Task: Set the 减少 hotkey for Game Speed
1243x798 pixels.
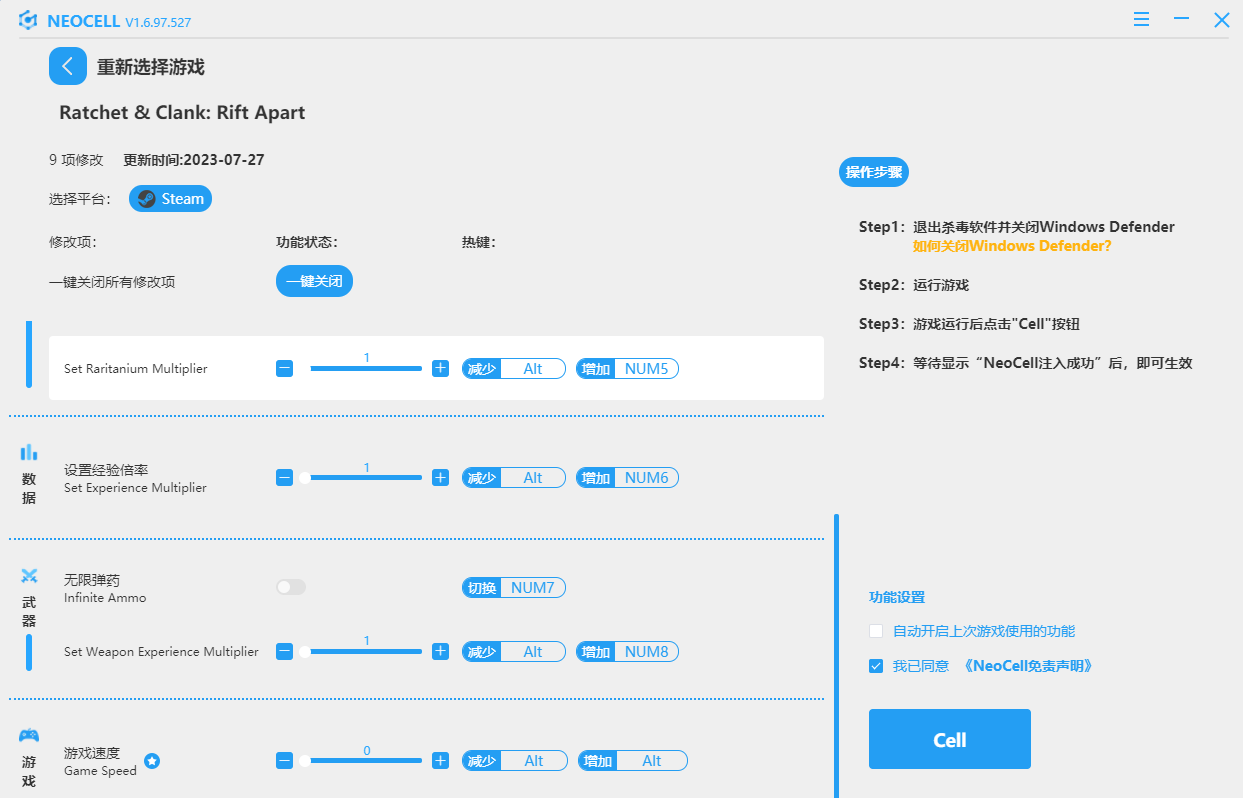Action: coord(515,761)
